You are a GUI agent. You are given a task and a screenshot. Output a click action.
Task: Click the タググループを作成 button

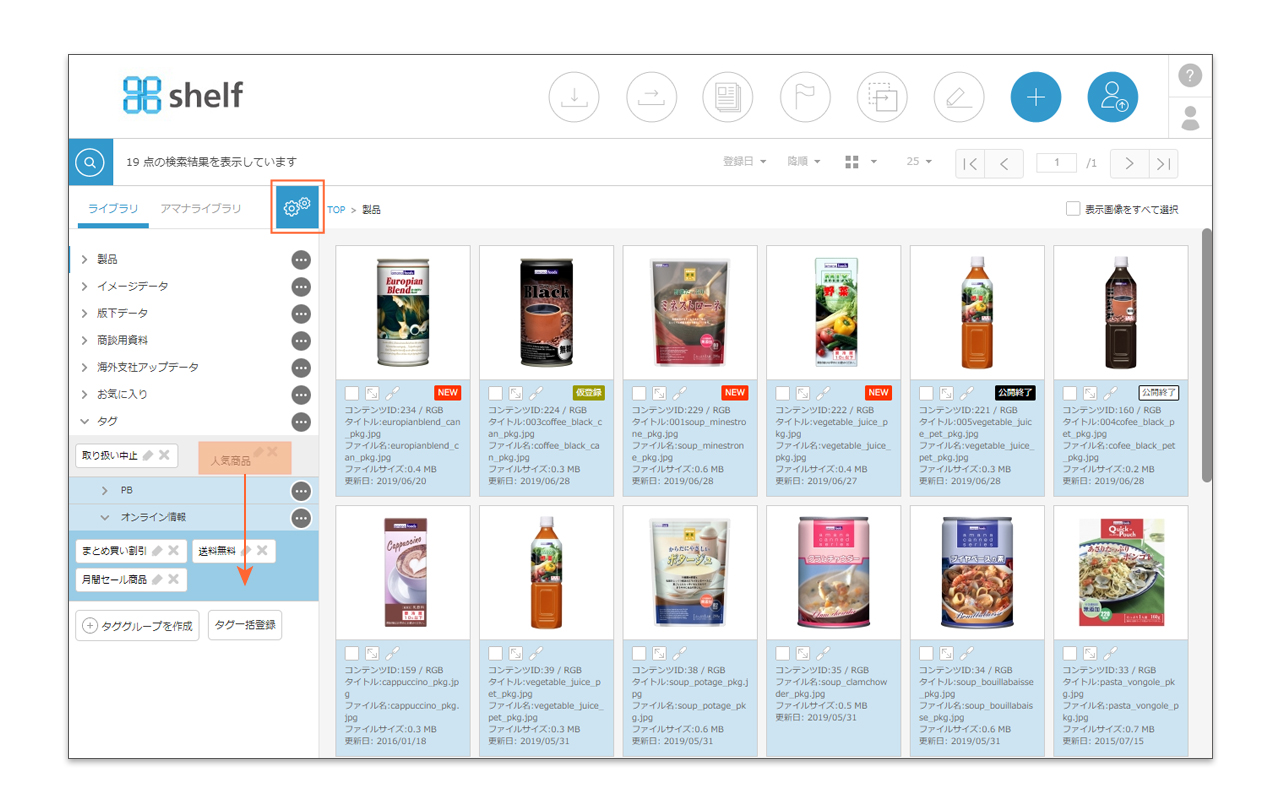(x=138, y=626)
